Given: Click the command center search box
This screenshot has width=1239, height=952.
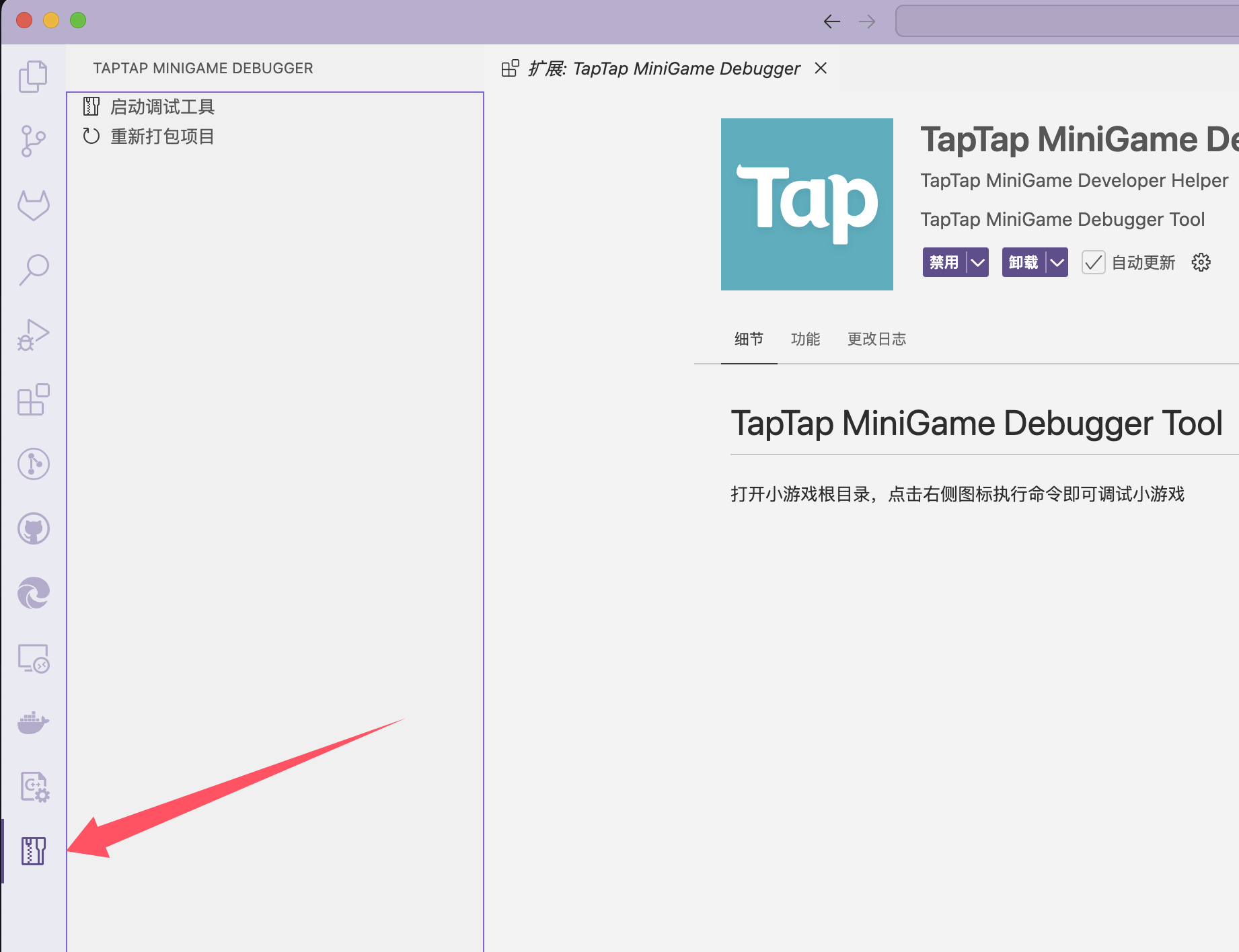Looking at the screenshot, I should [x=1067, y=22].
